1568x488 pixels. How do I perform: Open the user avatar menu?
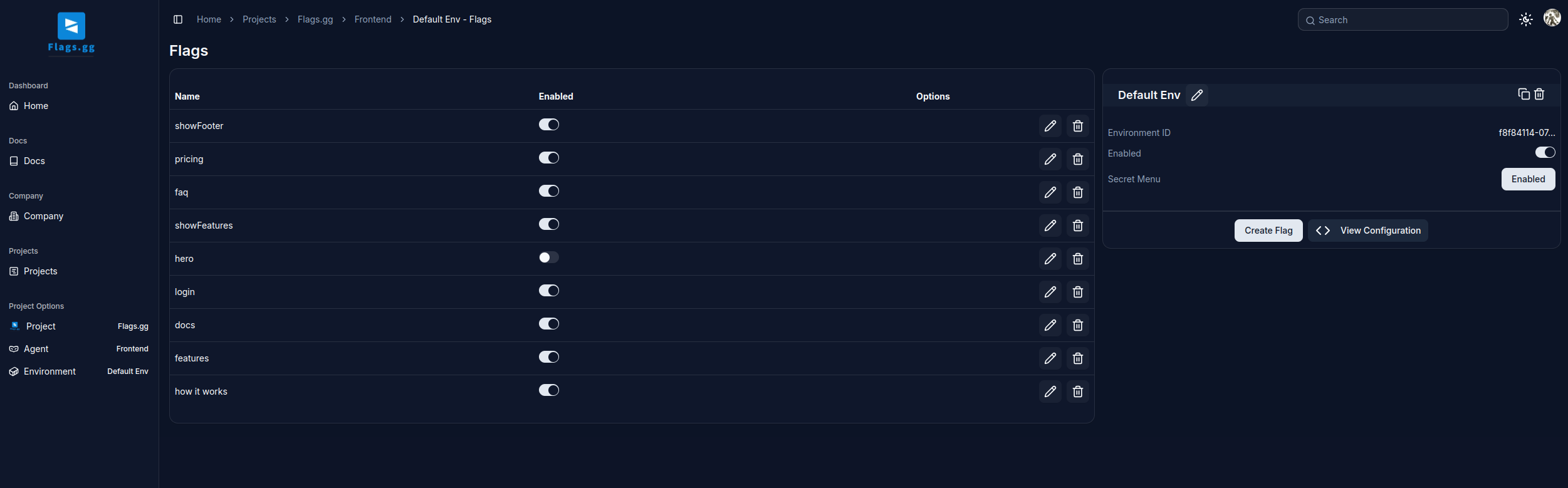(1552, 18)
